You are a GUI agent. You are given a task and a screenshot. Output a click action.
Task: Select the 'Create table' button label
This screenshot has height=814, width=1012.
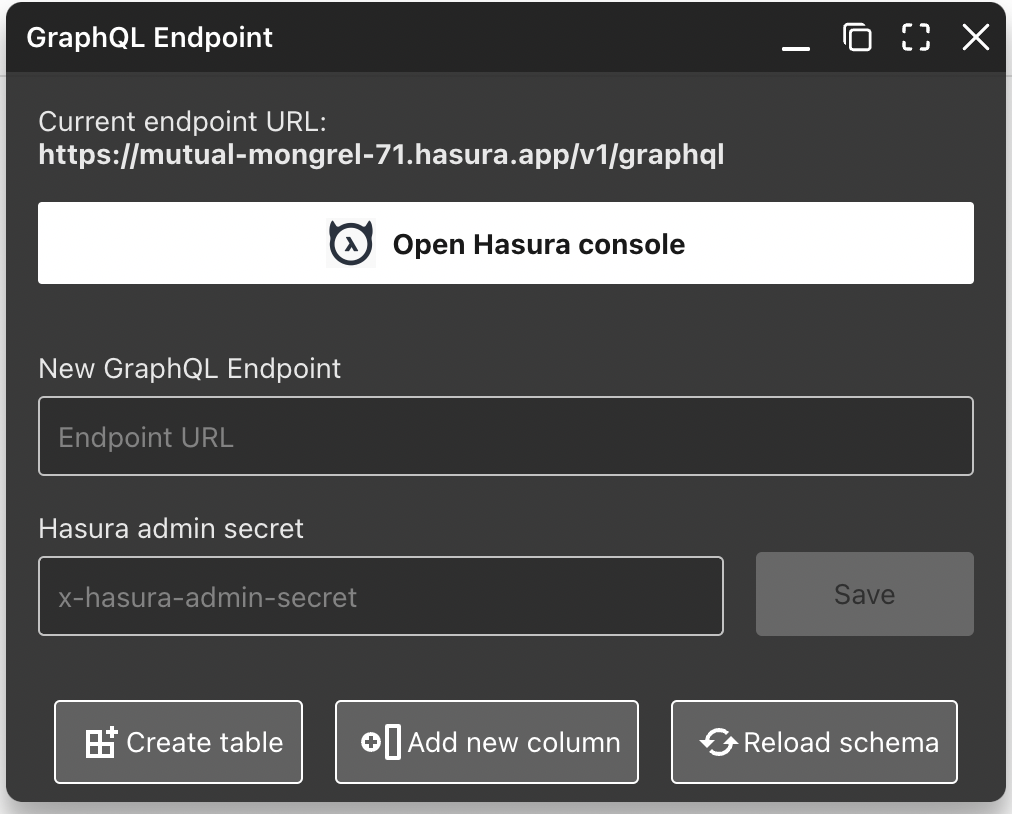point(205,742)
